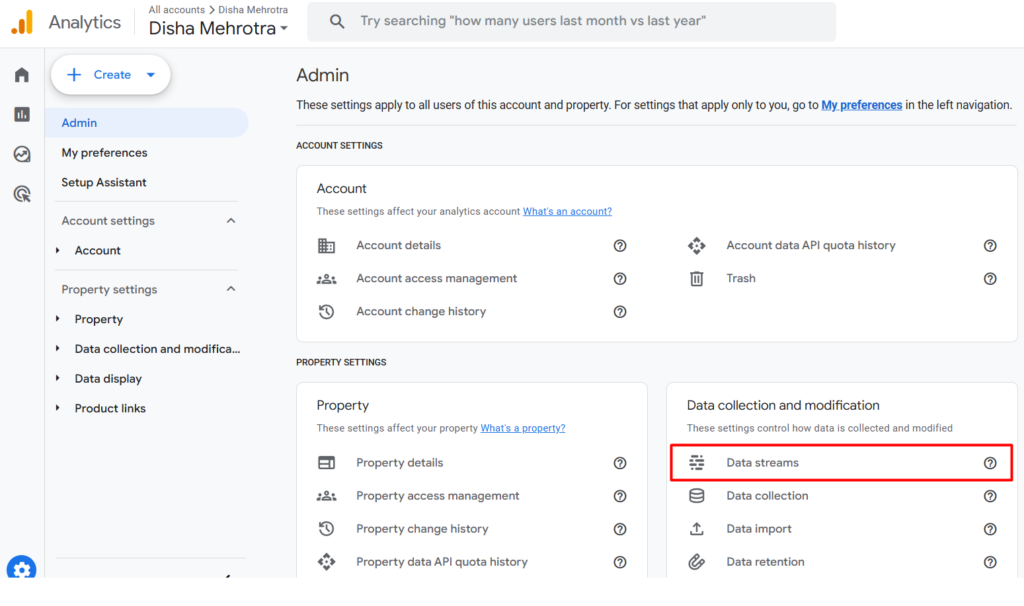This screenshot has height=606, width=1024.
Task: Open the Disha Mehrotra account selector
Action: [x=218, y=29]
